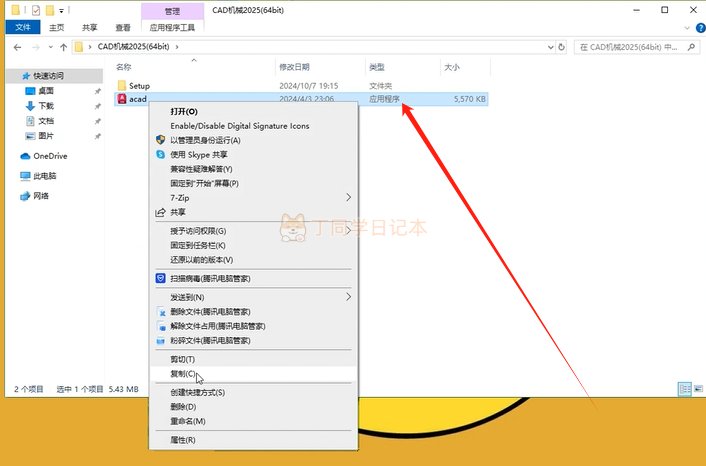Switch to the View (查看) ribbon tab

point(123,27)
